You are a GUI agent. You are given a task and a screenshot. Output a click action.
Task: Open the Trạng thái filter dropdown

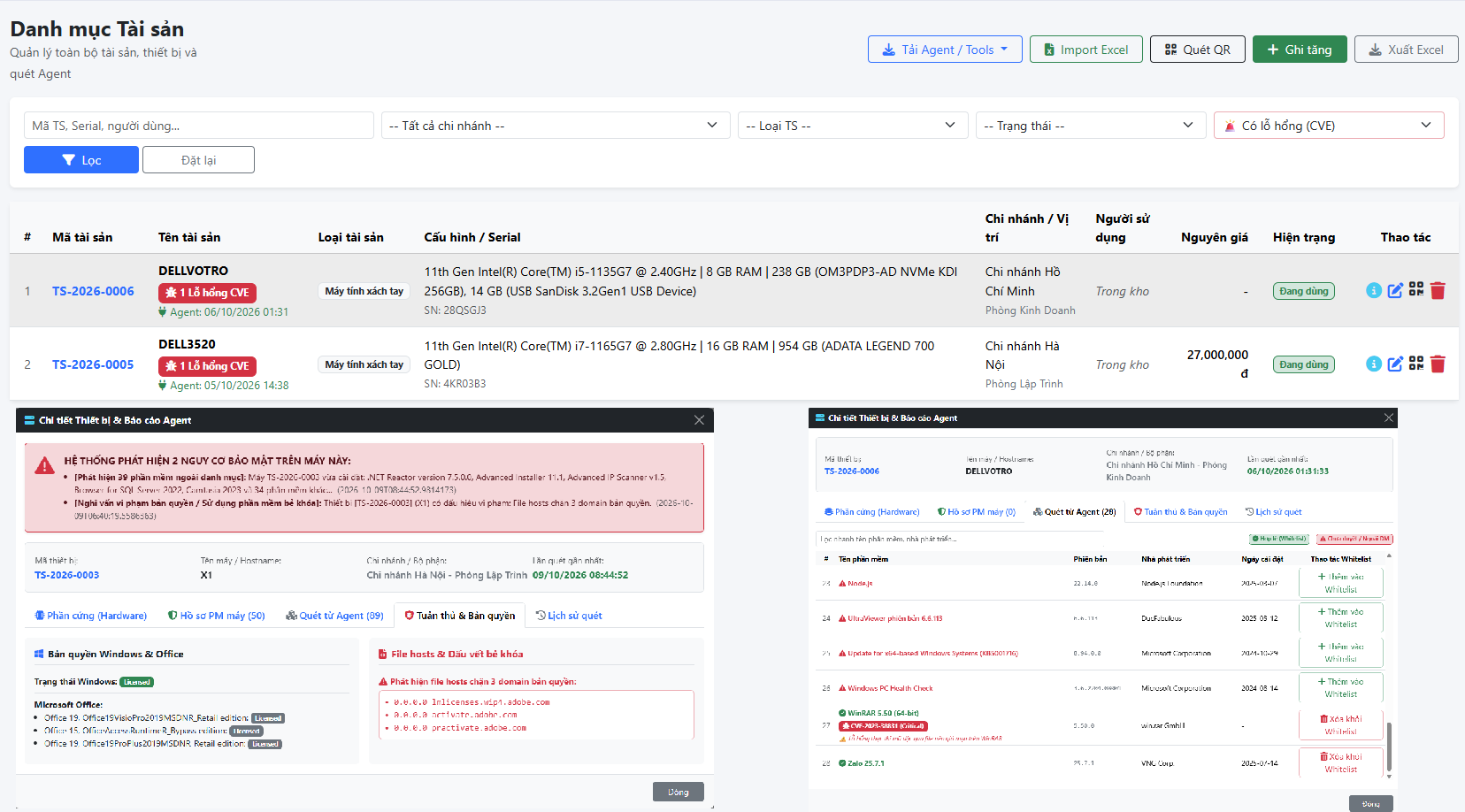(x=1091, y=126)
